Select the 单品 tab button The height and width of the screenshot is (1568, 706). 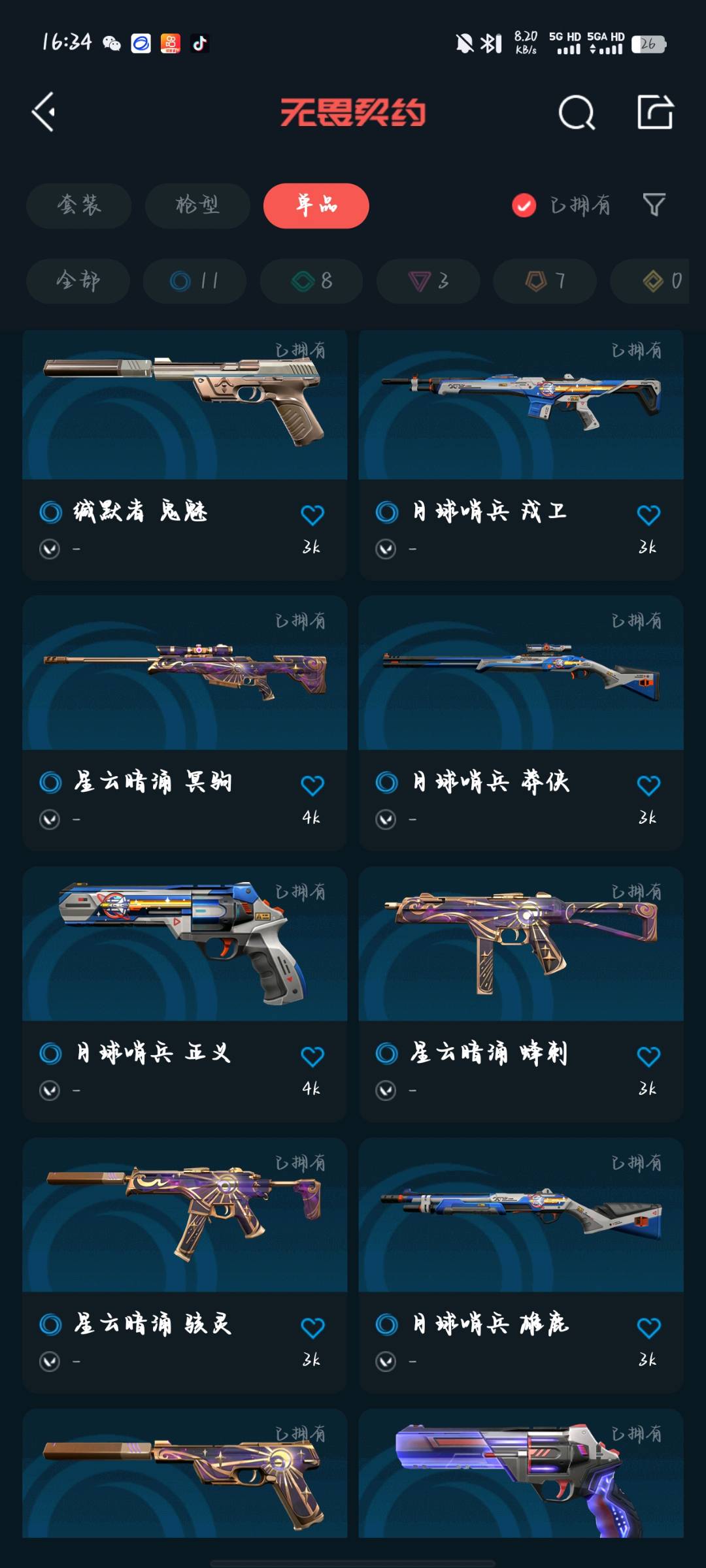click(316, 205)
